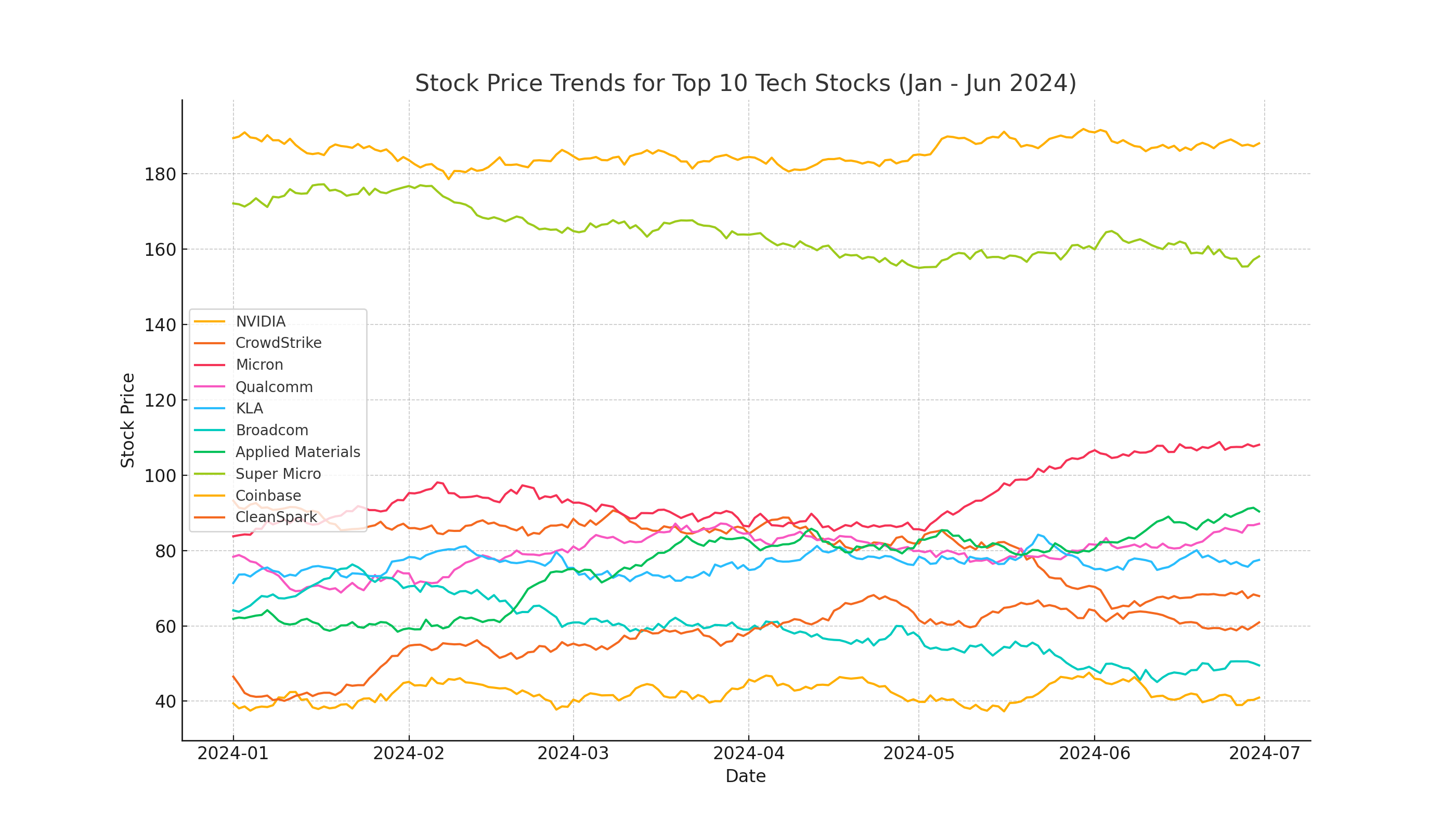Click the 2024-06 x-axis tick label
This screenshot has height=832, width=1456.
pos(1094,753)
